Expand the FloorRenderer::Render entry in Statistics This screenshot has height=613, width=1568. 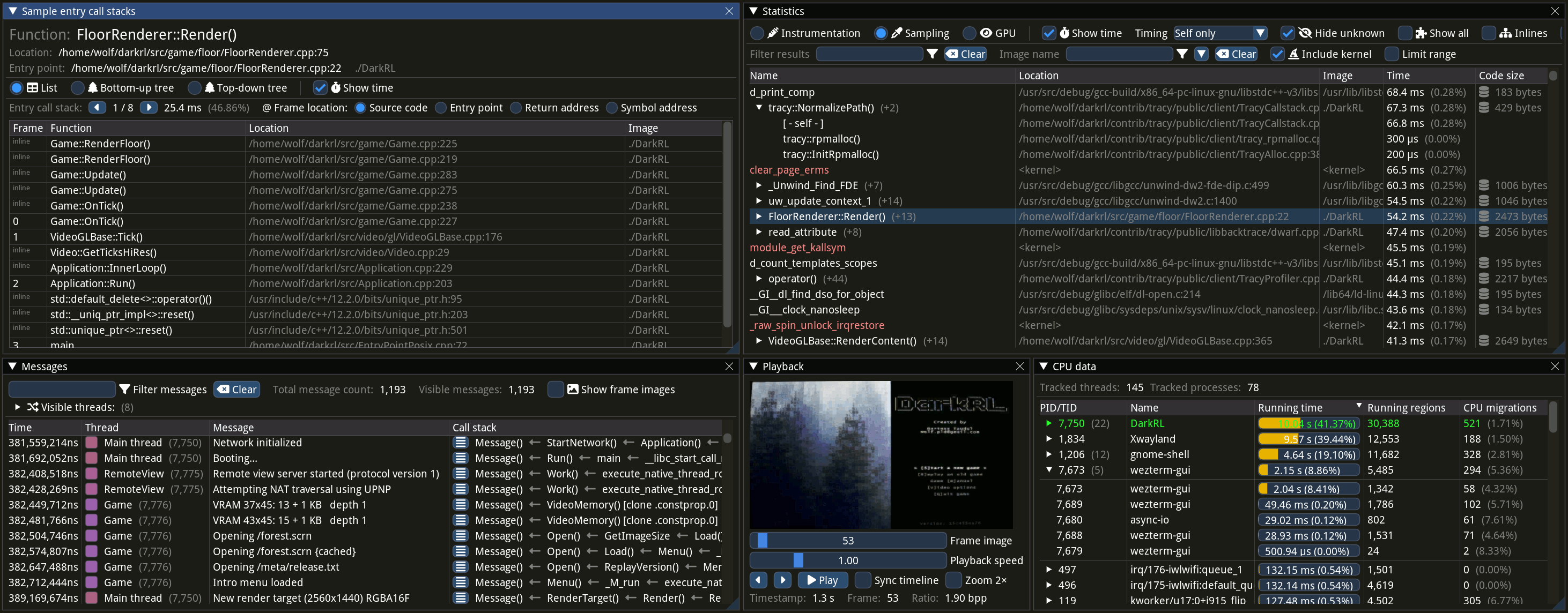759,216
